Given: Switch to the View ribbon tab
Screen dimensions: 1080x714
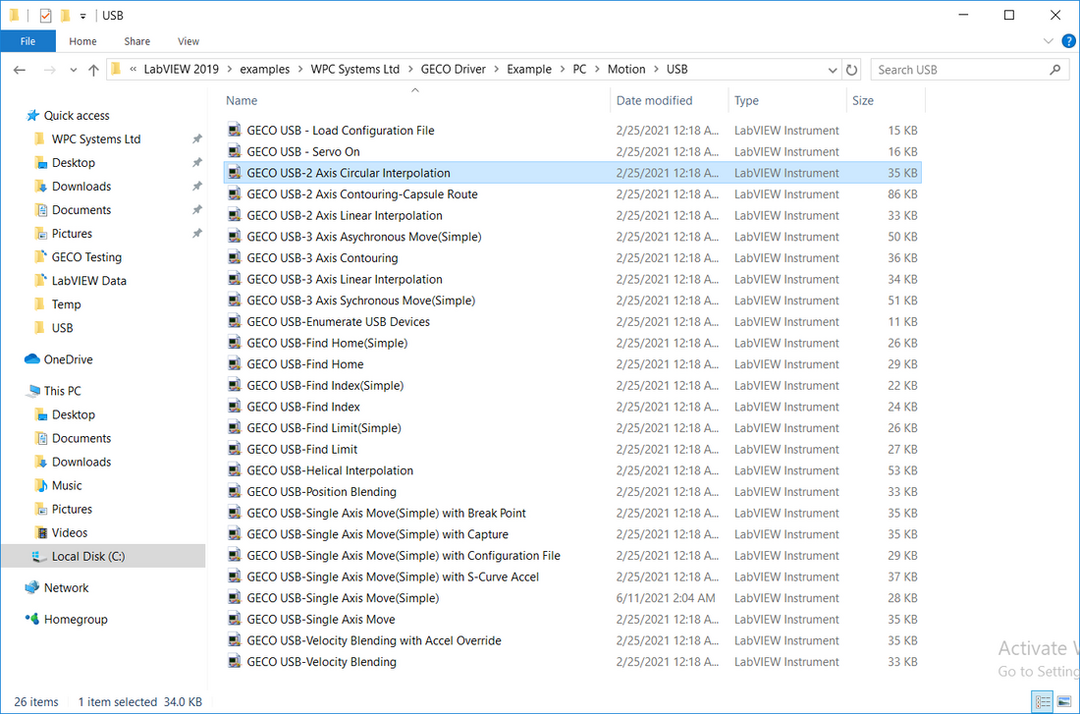Looking at the screenshot, I should click(188, 41).
